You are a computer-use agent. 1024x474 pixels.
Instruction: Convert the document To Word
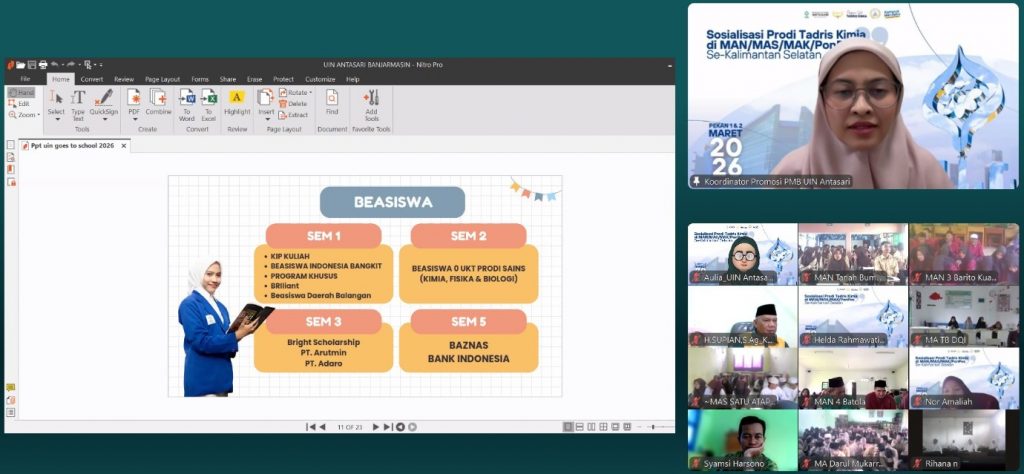click(187, 104)
